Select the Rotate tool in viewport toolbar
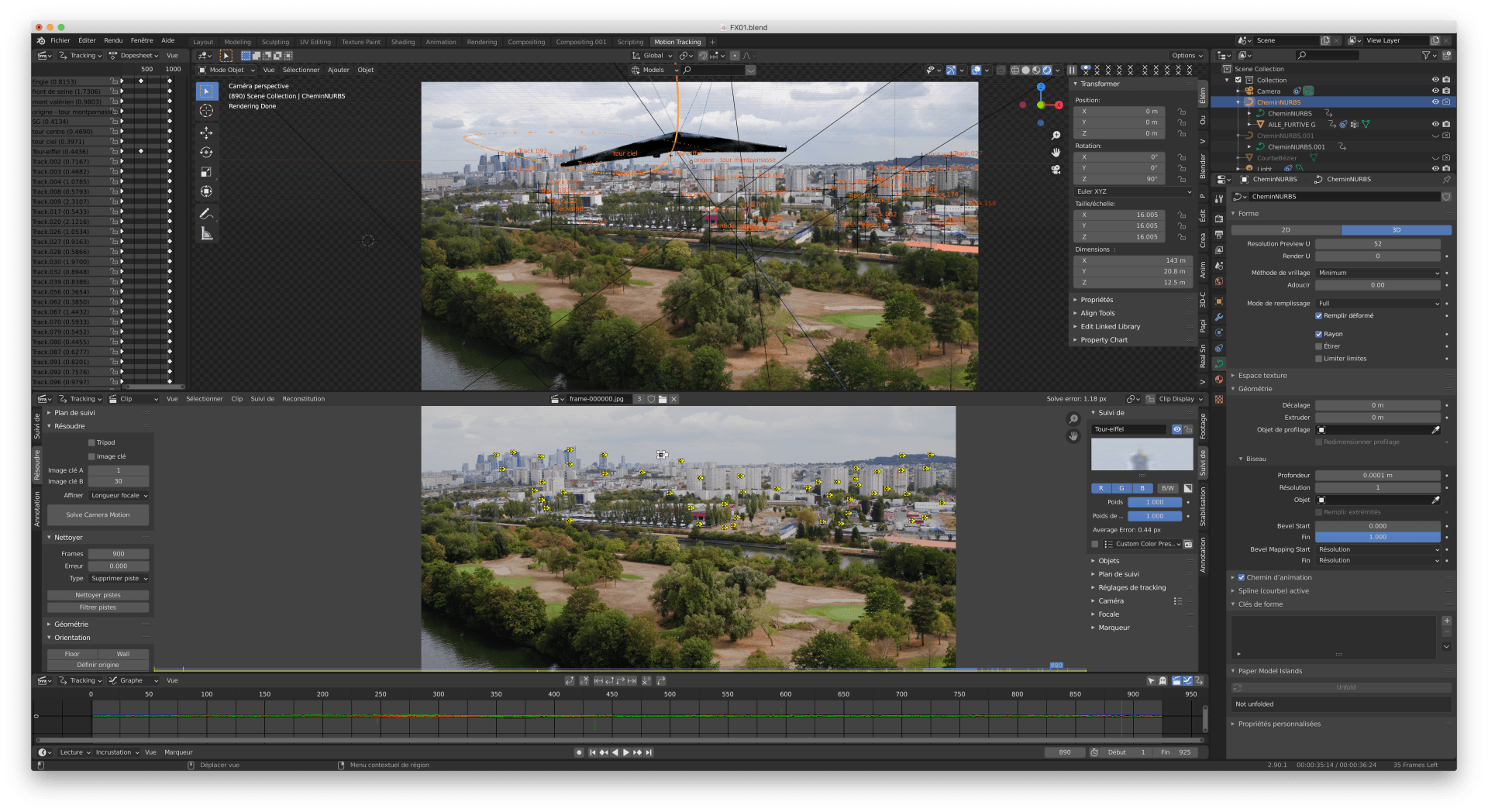This screenshot has width=1488, height=812. [206, 153]
